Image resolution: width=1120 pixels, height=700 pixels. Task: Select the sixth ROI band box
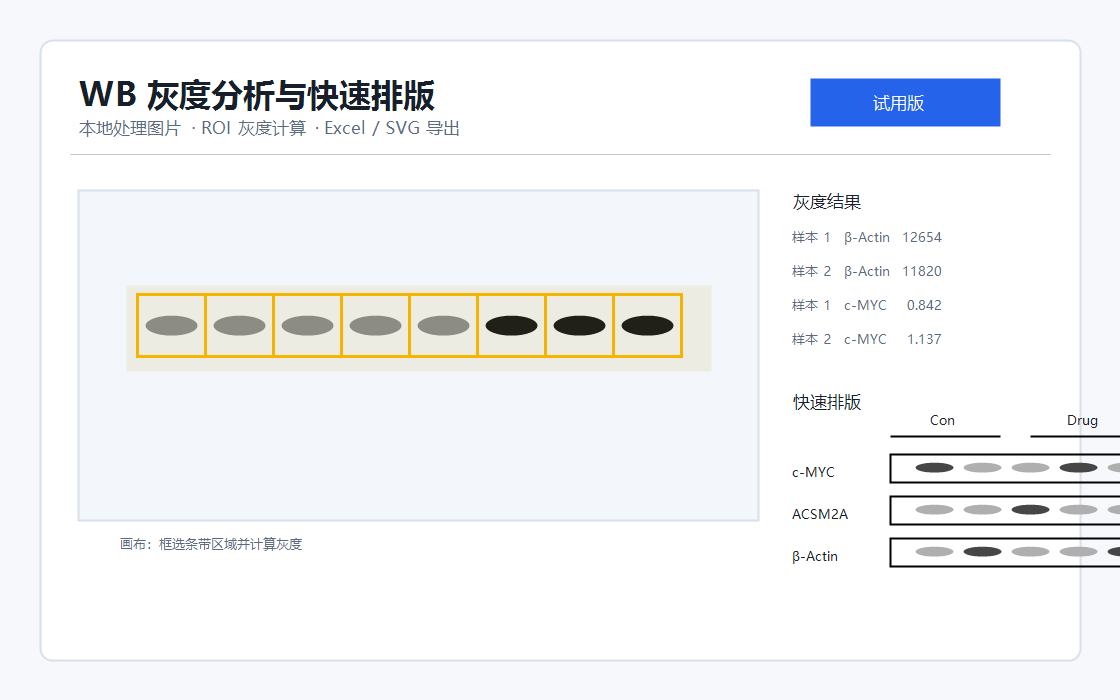[511, 326]
